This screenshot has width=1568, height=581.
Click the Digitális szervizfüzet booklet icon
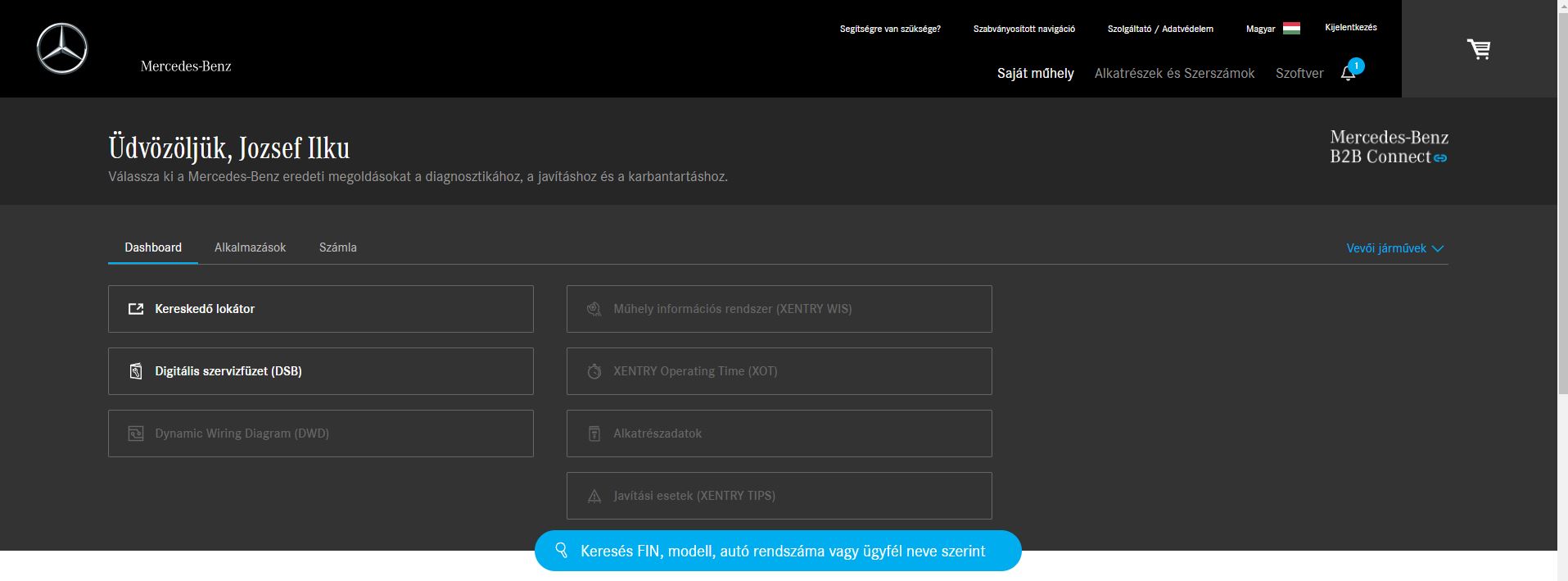click(136, 371)
